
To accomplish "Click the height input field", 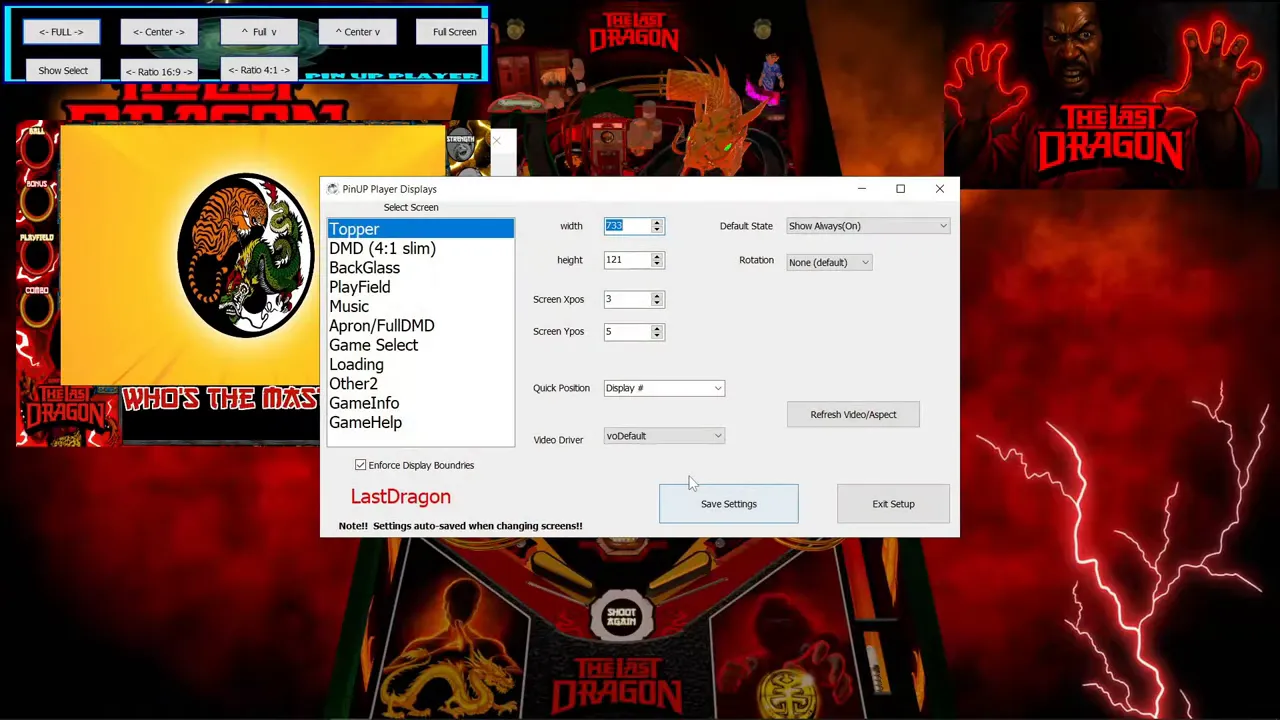I will (x=626, y=260).
